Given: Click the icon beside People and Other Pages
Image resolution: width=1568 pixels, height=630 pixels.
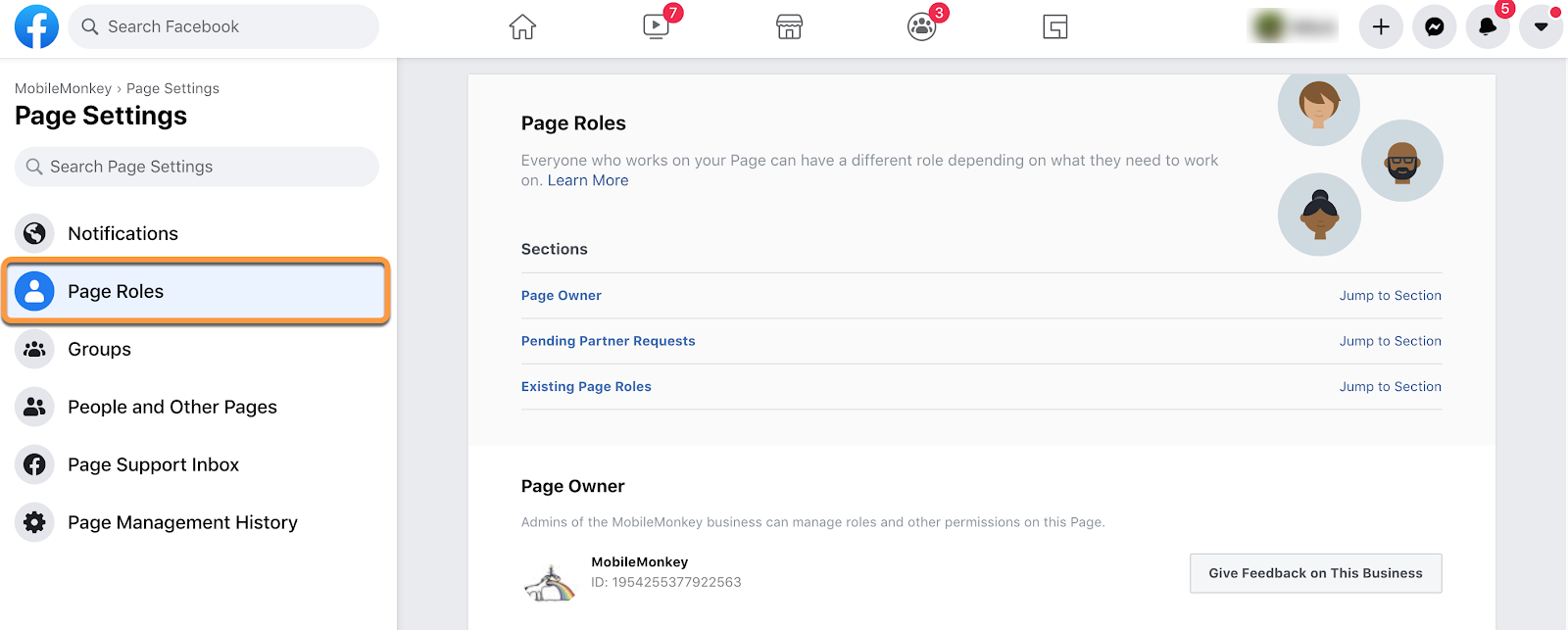Looking at the screenshot, I should pos(34,407).
